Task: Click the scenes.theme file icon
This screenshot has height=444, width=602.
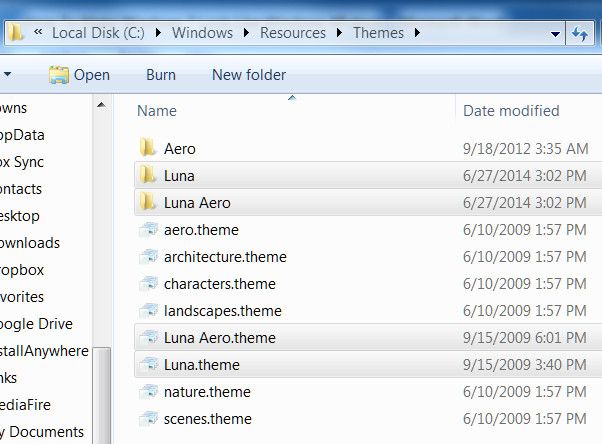Action: pyautogui.click(x=149, y=419)
